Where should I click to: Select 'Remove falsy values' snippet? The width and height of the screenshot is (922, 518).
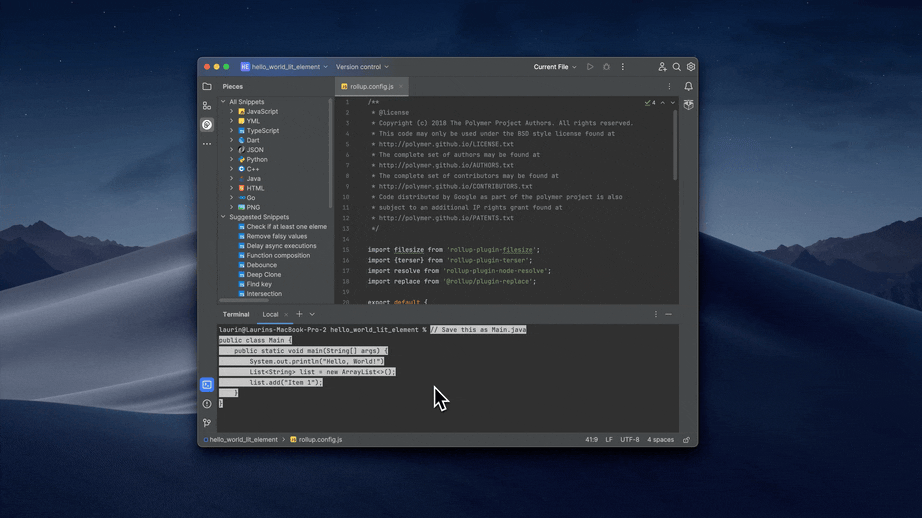tap(272, 236)
